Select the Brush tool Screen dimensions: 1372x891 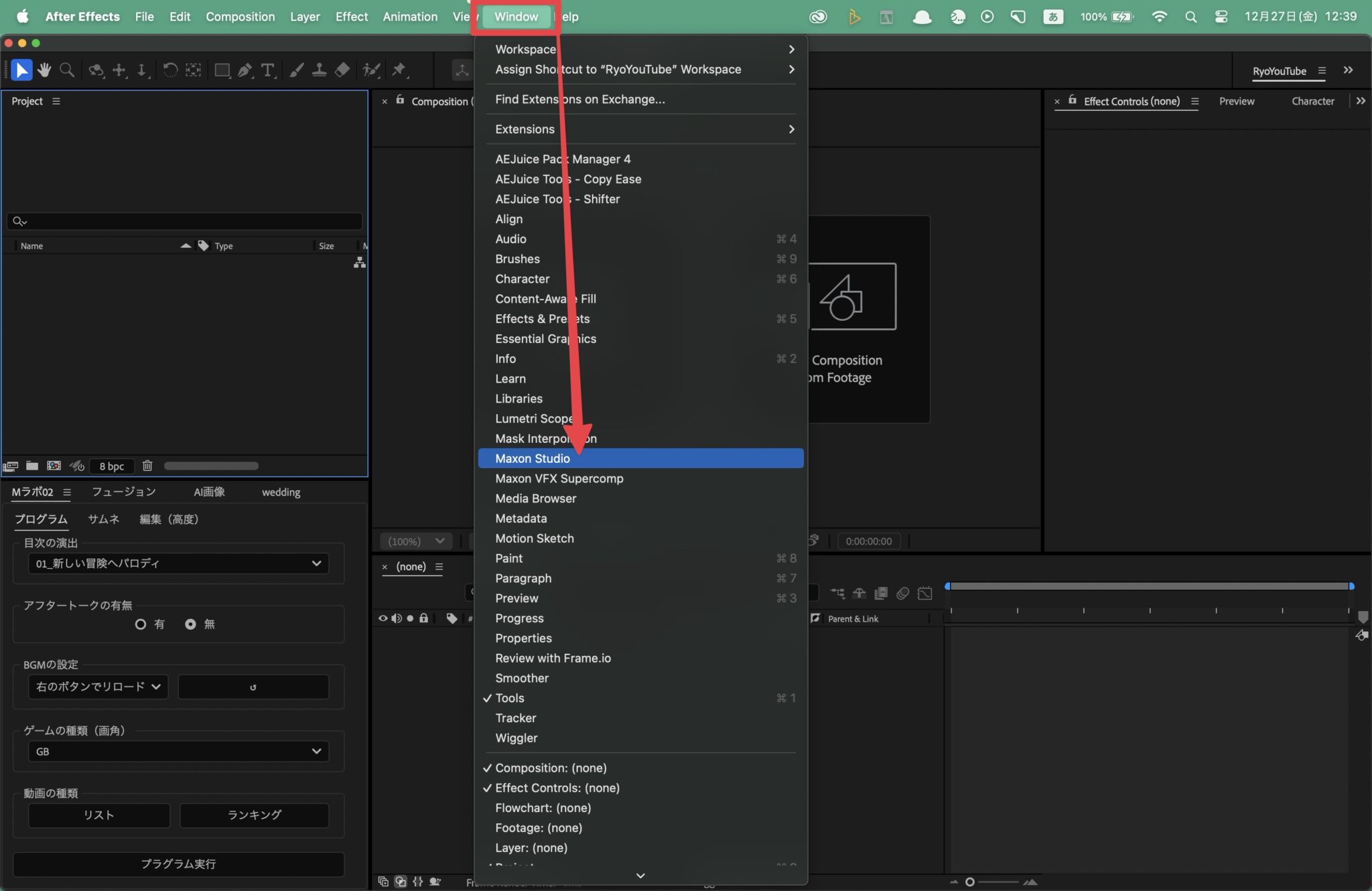[297, 70]
